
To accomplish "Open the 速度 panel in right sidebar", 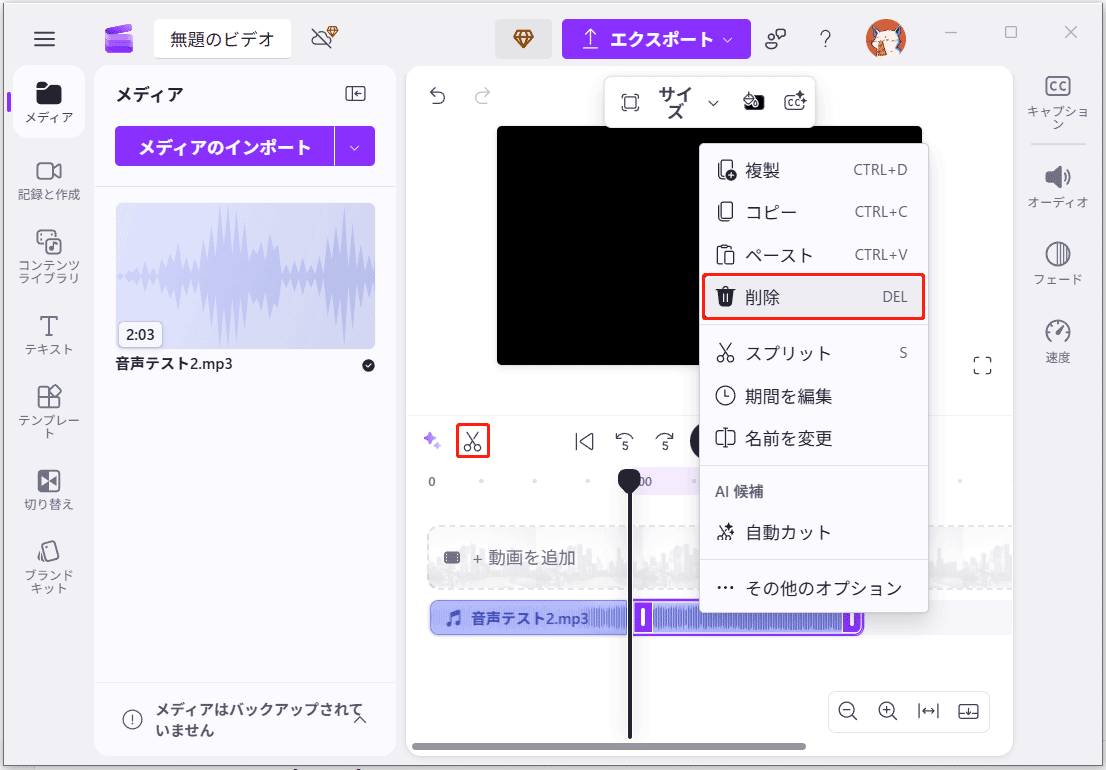I will [1057, 340].
